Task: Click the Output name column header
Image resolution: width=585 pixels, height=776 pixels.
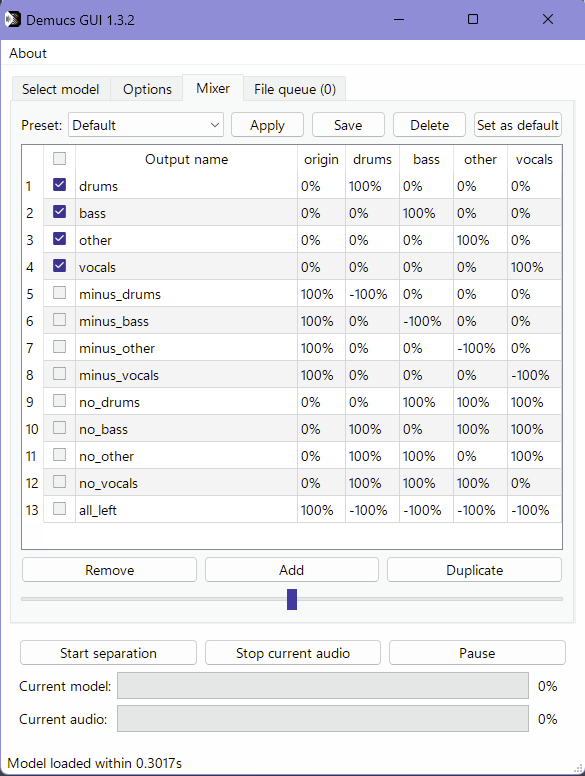Action: pos(186,159)
